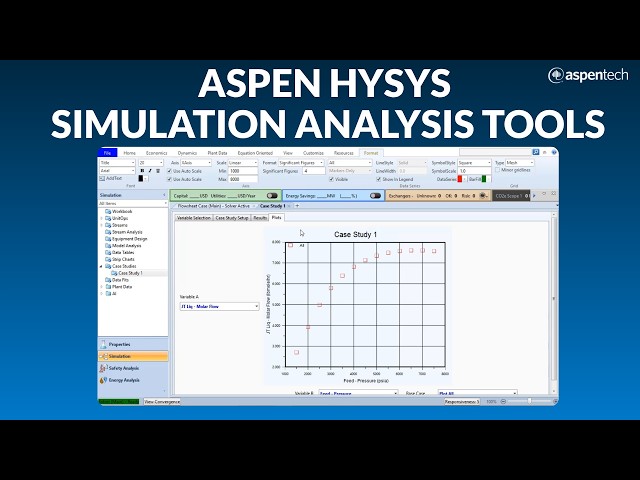
Task: Click the Properties flask icon
Action: [x=103, y=344]
